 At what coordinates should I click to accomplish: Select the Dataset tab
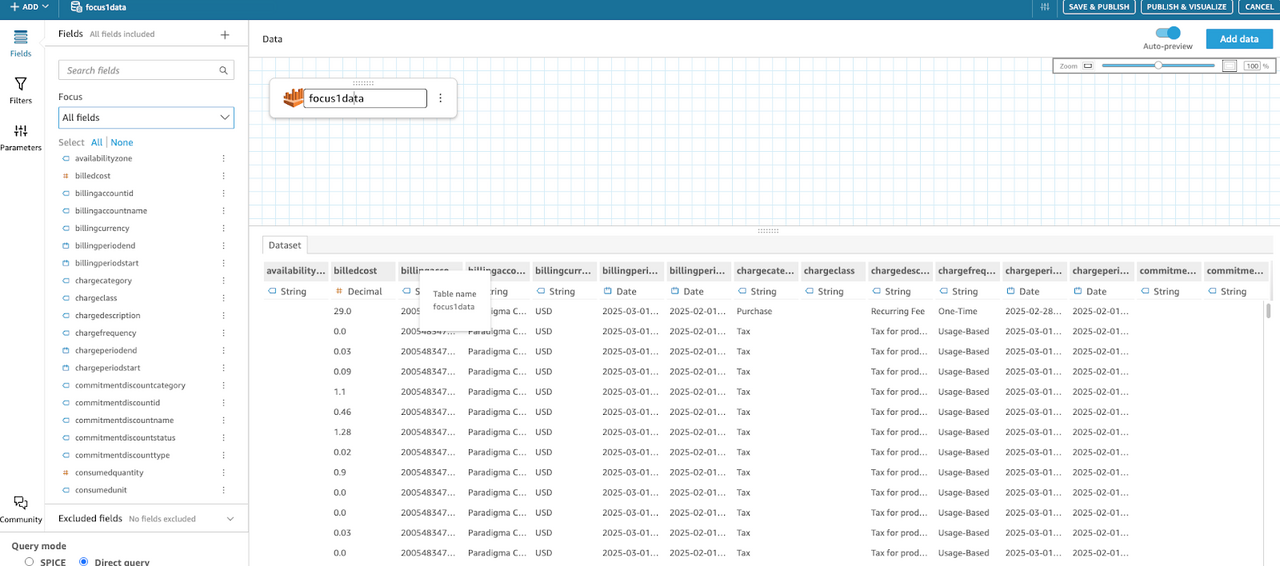click(x=285, y=245)
